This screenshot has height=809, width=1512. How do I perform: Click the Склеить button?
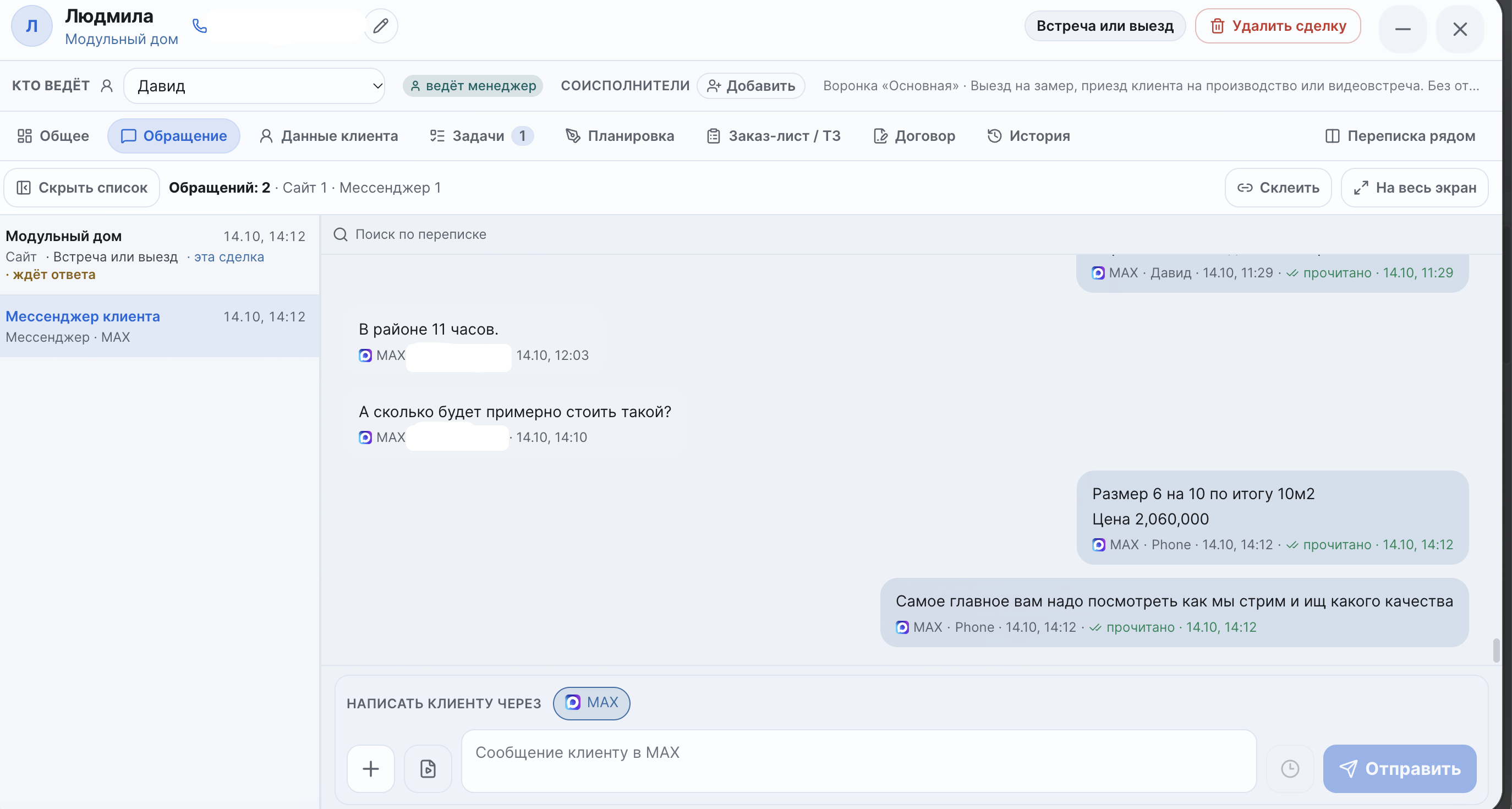(1278, 187)
